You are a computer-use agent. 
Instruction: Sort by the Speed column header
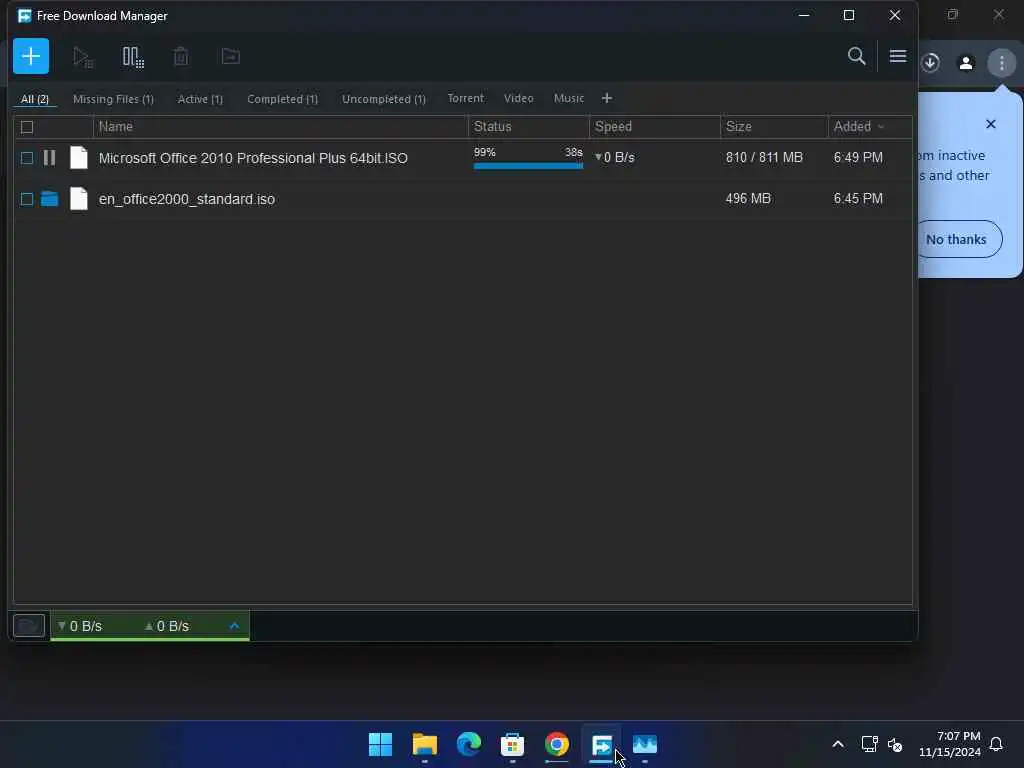click(x=654, y=127)
